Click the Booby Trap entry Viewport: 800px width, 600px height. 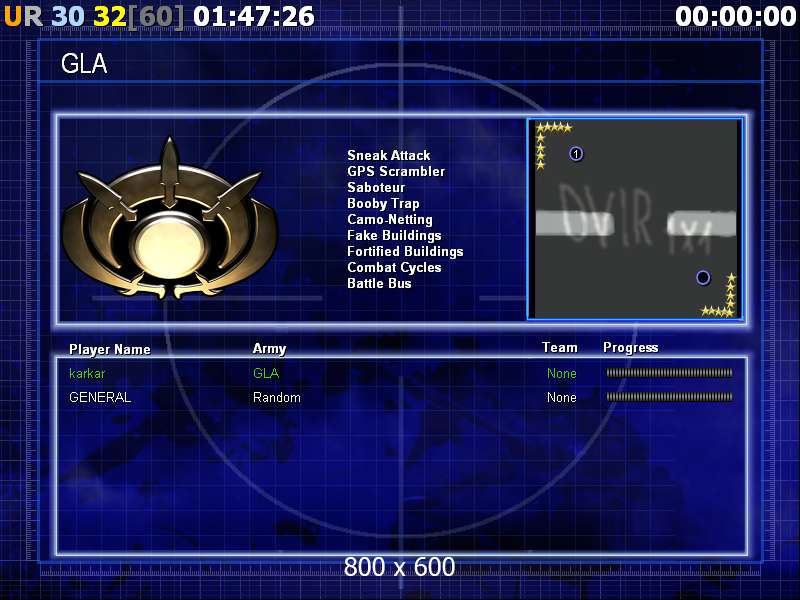pos(383,203)
